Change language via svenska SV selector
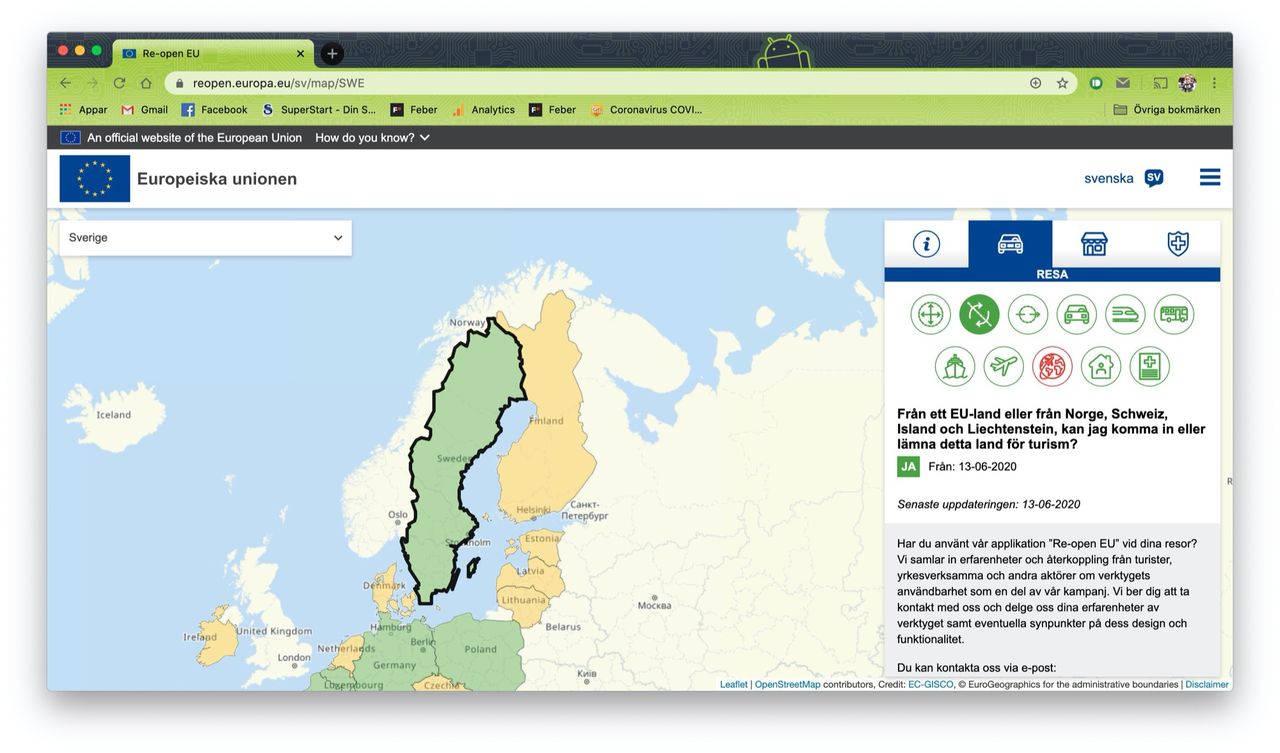The width and height of the screenshot is (1280, 753). pos(1124,178)
